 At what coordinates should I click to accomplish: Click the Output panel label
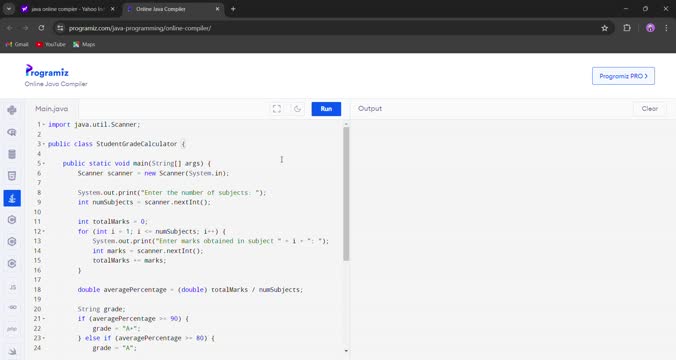[370, 109]
